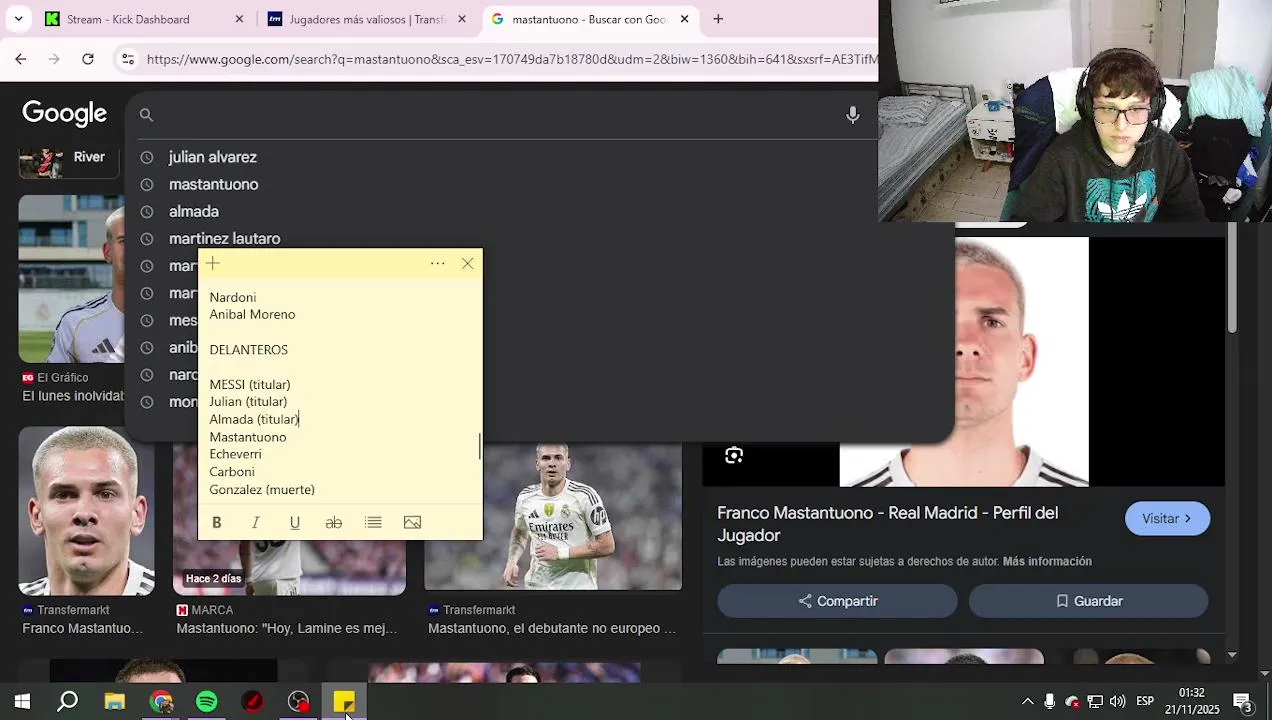Open Windows taskbar search
The image size is (1272, 720).
[x=68, y=702]
